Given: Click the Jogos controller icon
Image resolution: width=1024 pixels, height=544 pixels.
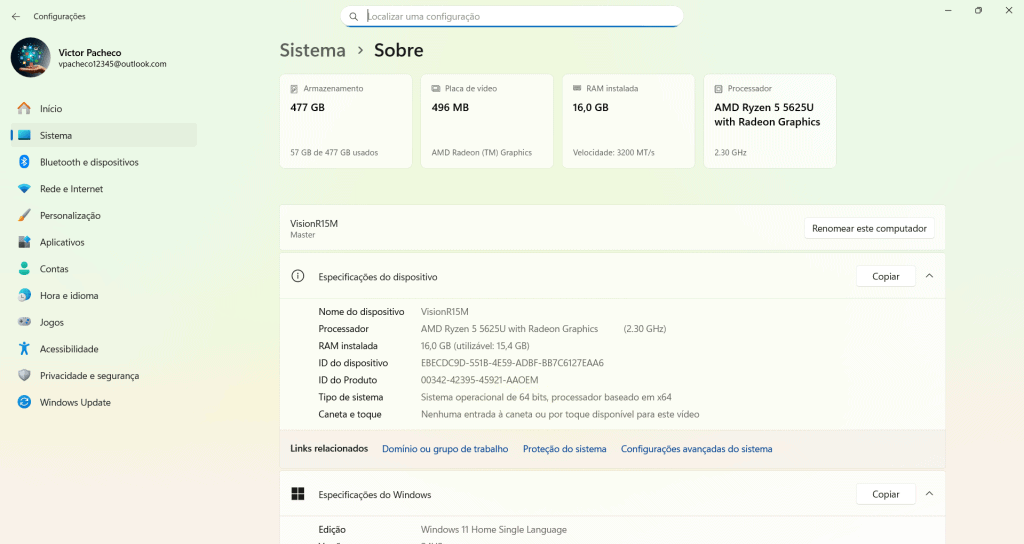Looking at the screenshot, I should [24, 322].
